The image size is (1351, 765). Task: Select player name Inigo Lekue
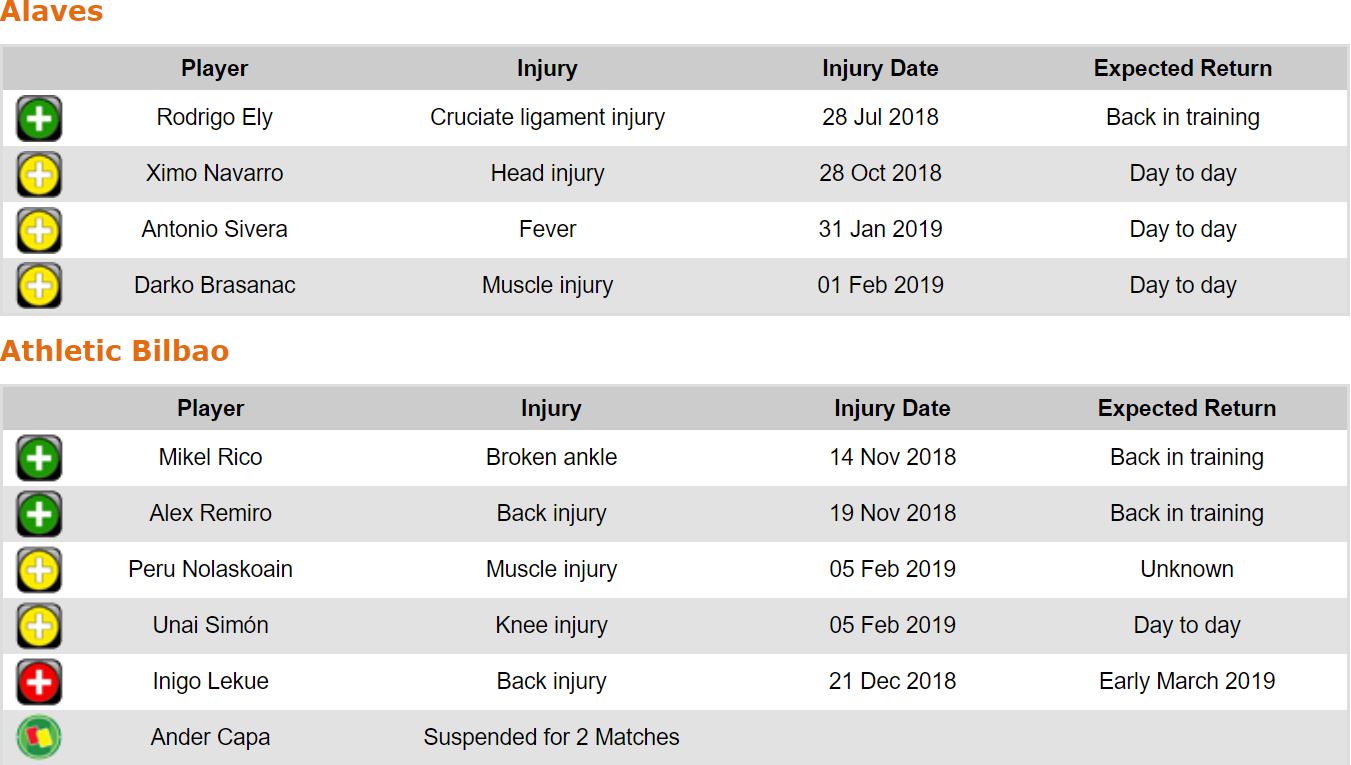[211, 681]
